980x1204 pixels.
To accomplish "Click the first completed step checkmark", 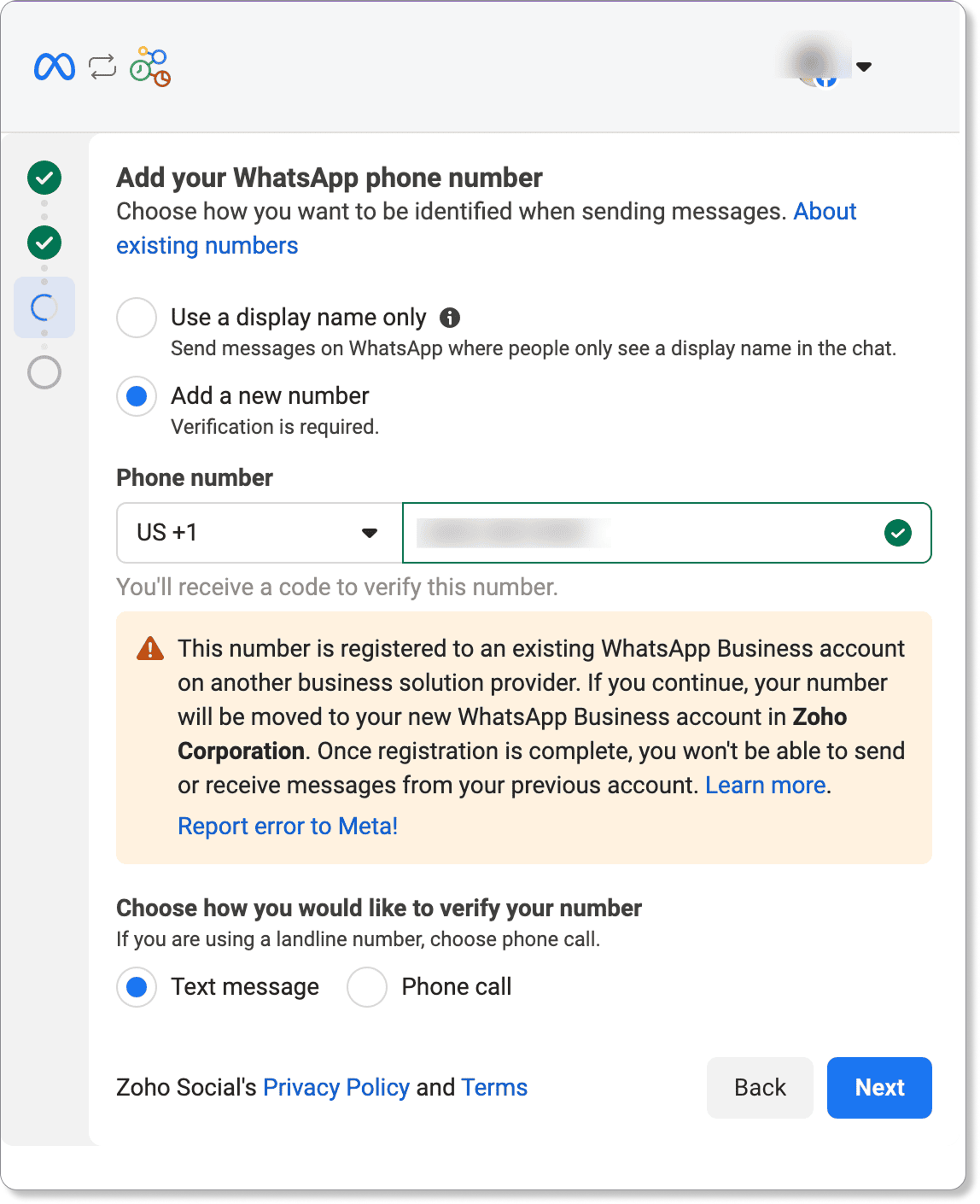I will tap(44, 178).
